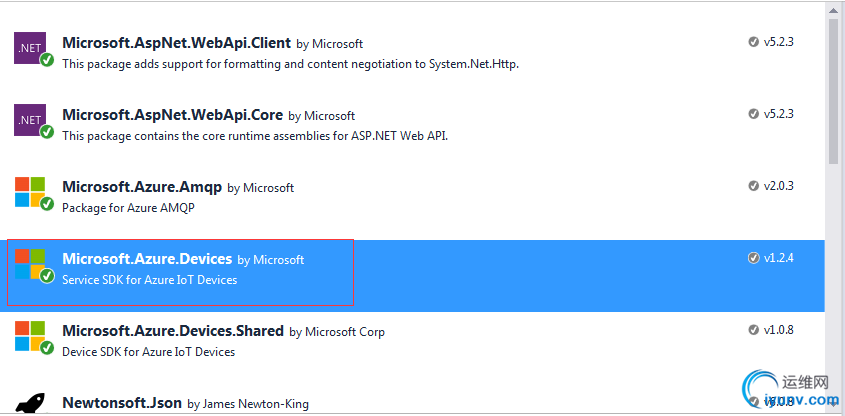Click installed checkmark next to v1.0.8
This screenshot has height=416, width=845.
coord(754,330)
